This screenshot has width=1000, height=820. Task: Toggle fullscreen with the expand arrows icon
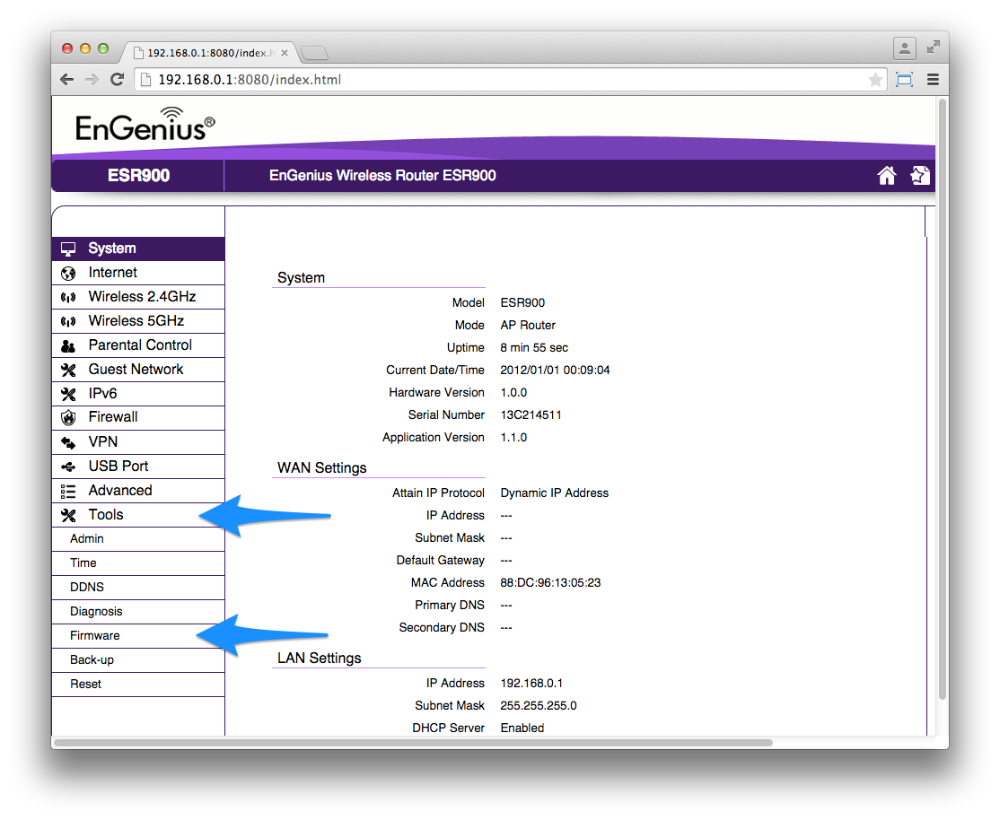pos(933,47)
